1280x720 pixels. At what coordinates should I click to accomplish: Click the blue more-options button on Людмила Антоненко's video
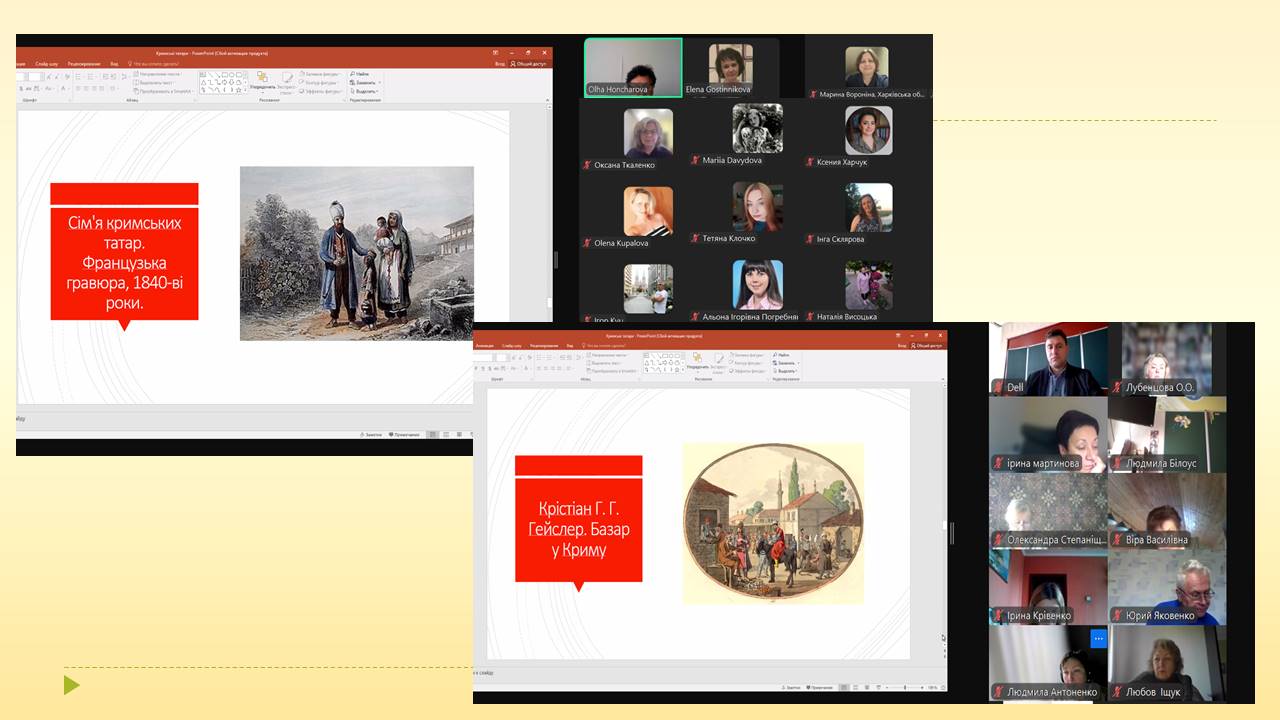click(x=1098, y=638)
